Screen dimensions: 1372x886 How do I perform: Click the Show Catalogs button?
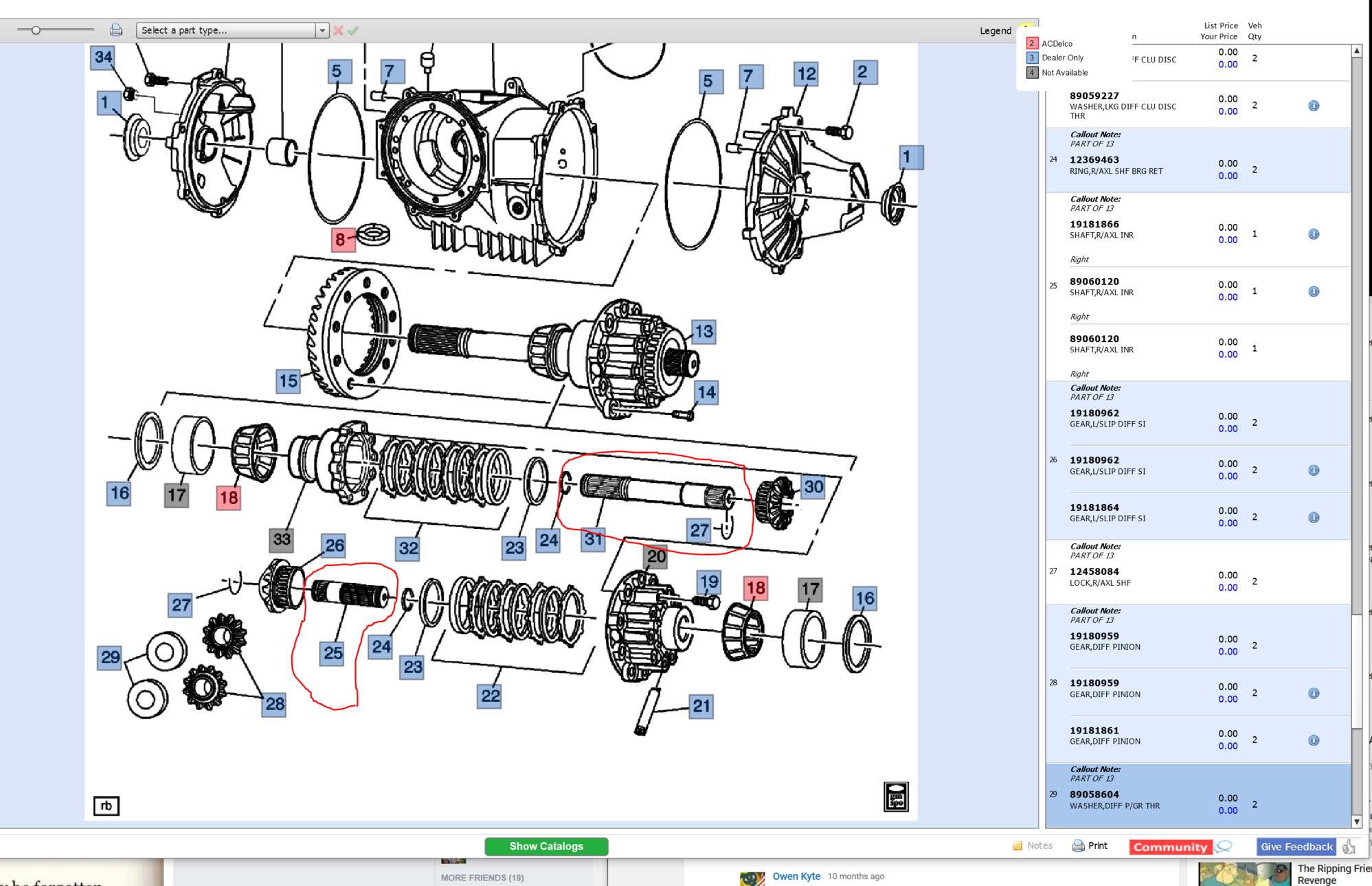click(546, 846)
